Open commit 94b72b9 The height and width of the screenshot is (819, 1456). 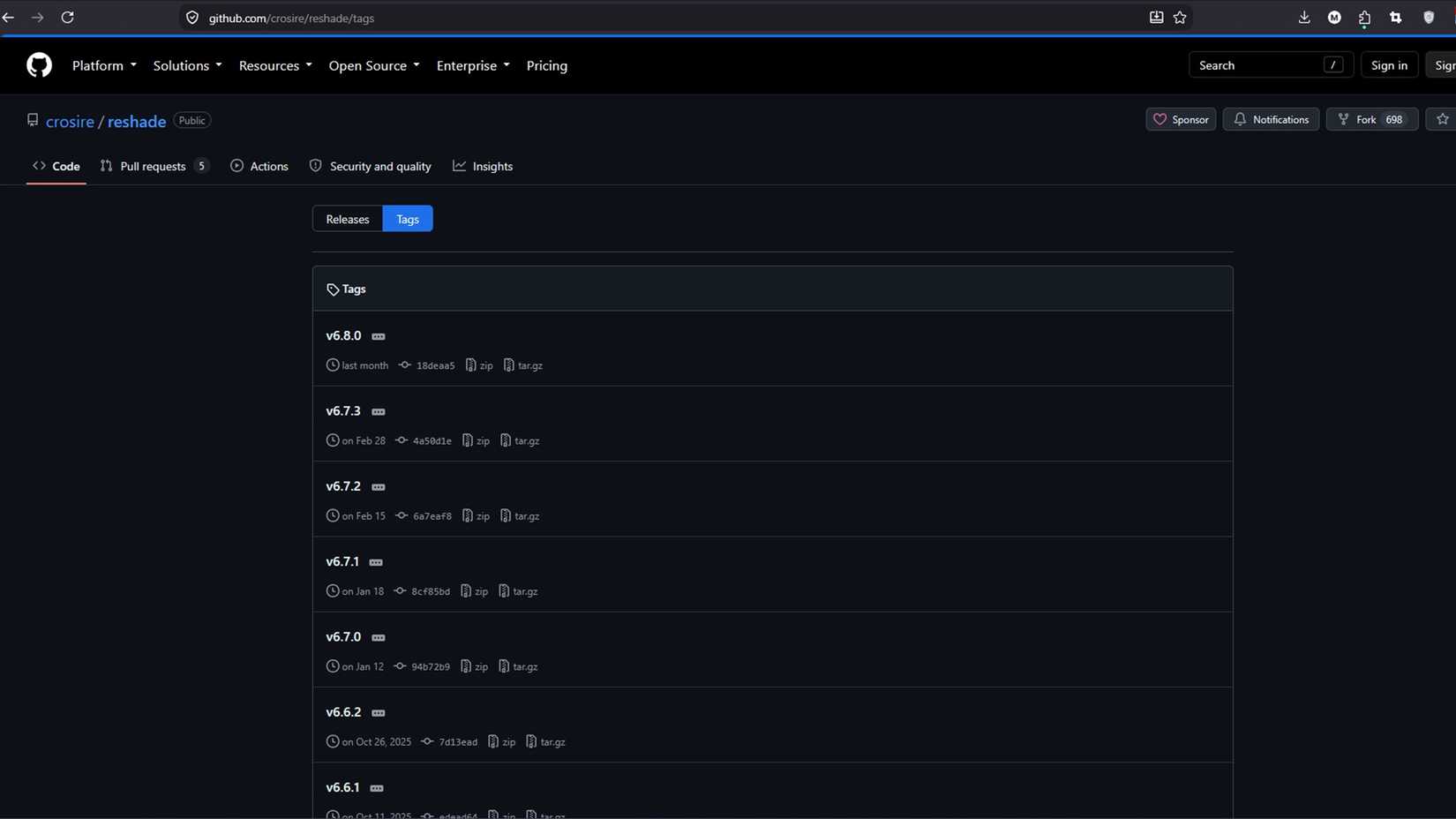422,666
